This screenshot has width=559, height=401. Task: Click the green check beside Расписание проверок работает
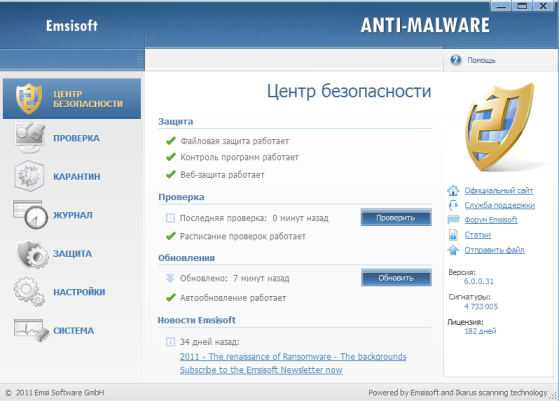click(x=171, y=236)
